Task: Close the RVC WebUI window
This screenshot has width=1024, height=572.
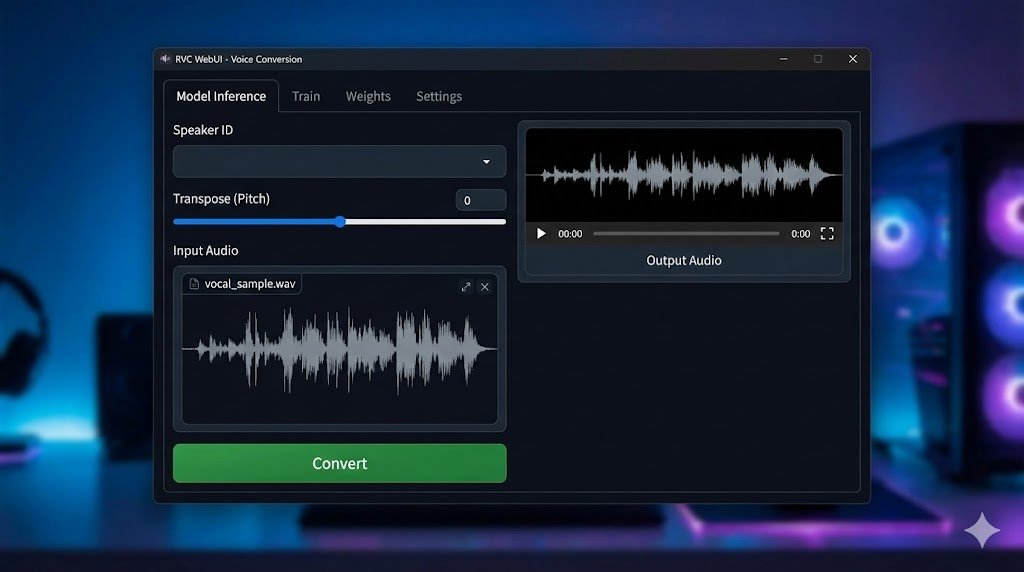Action: 852,59
